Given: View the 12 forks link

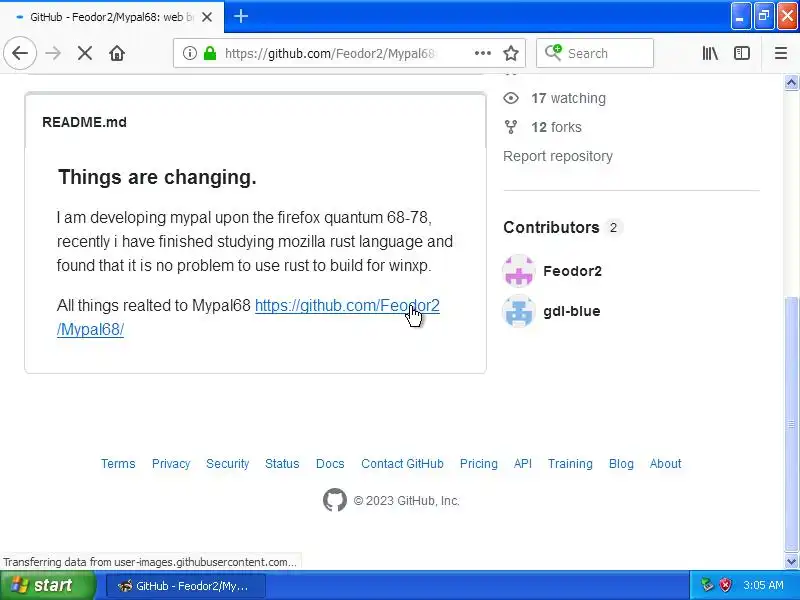Looking at the screenshot, I should [x=556, y=127].
